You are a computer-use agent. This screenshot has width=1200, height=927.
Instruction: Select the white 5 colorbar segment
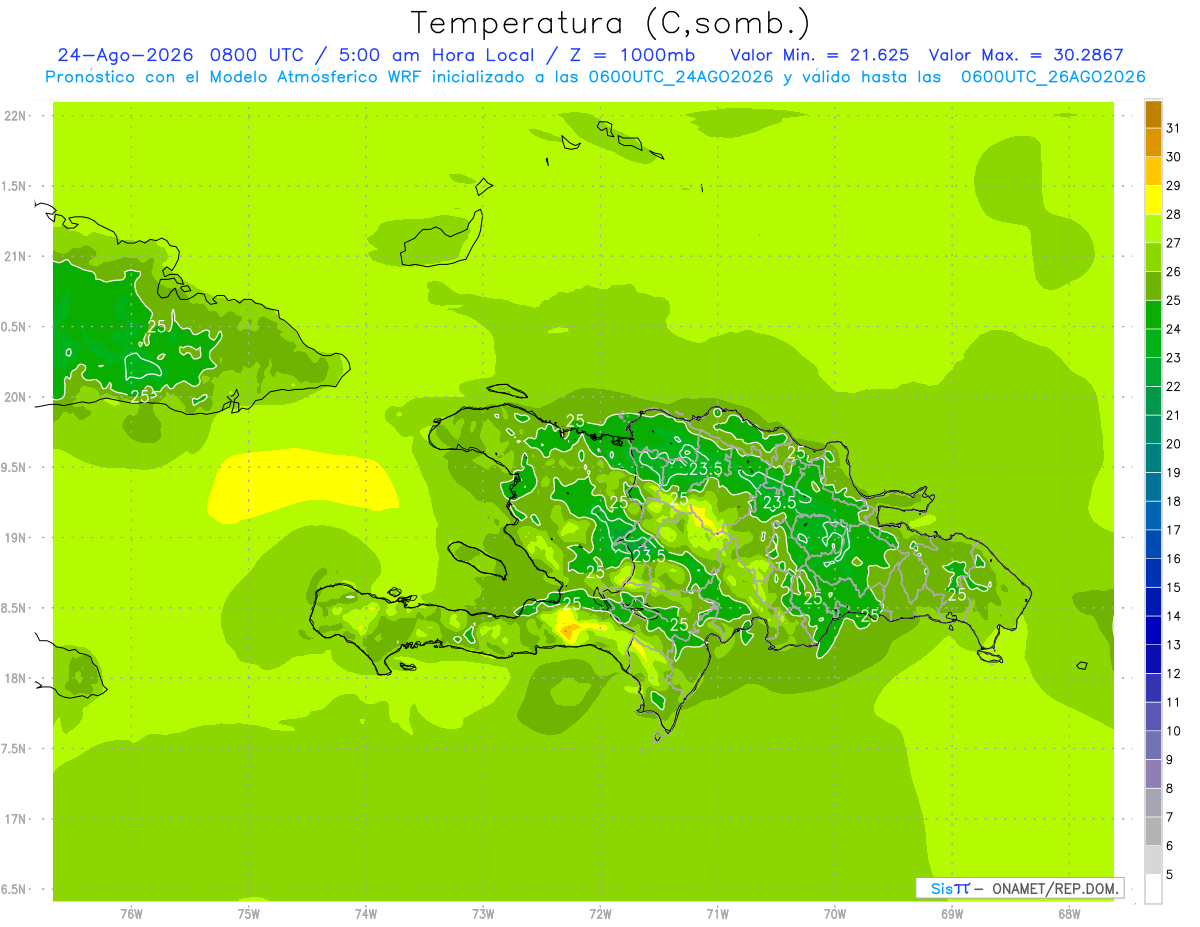[x=1153, y=889]
